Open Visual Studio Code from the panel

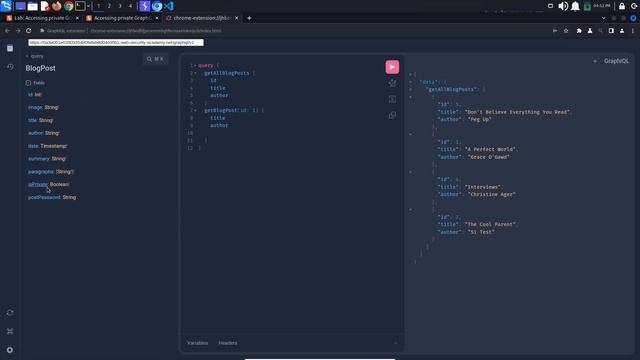pos(169,6)
